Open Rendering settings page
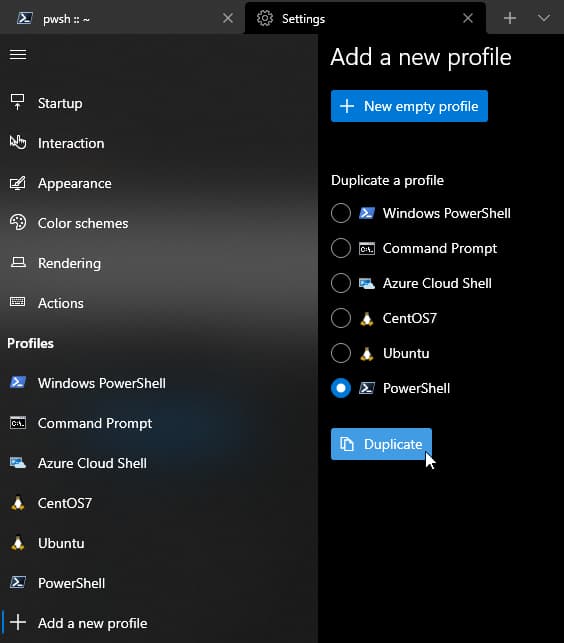The width and height of the screenshot is (564, 643). 159,263
